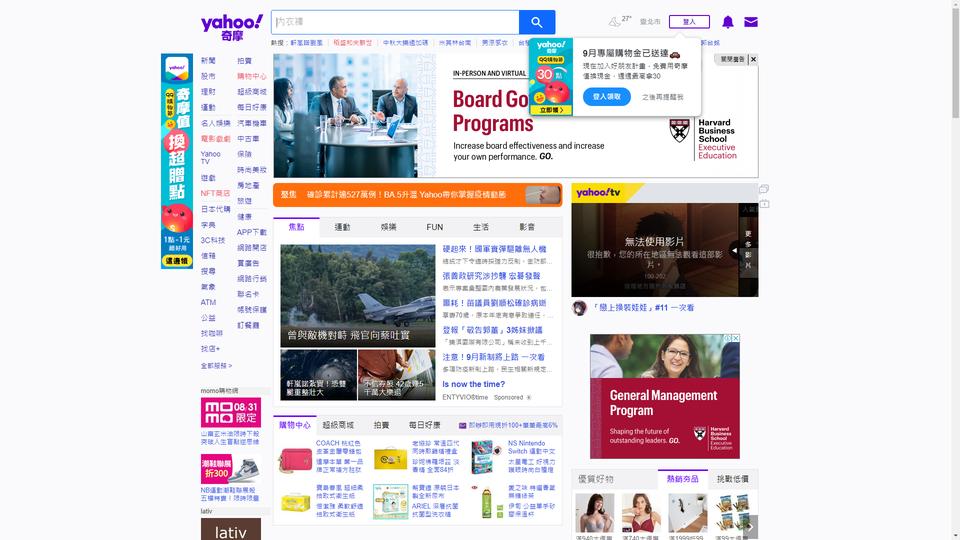
Task: Click the 登入 sign-in button
Action: pyautogui.click(x=689, y=22)
